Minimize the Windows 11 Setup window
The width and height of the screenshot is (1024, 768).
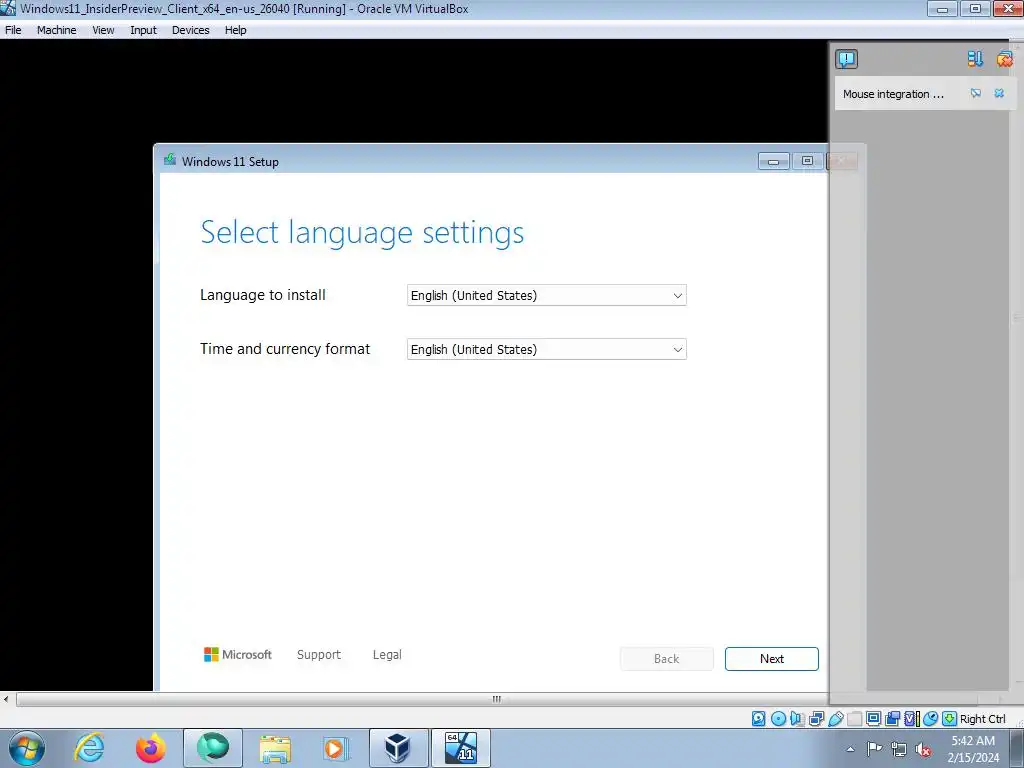774,161
